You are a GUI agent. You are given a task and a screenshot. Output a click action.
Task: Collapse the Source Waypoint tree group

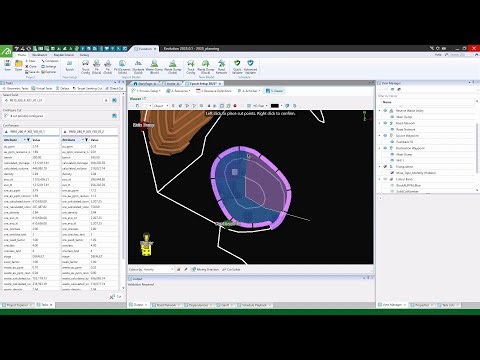click(x=380, y=136)
